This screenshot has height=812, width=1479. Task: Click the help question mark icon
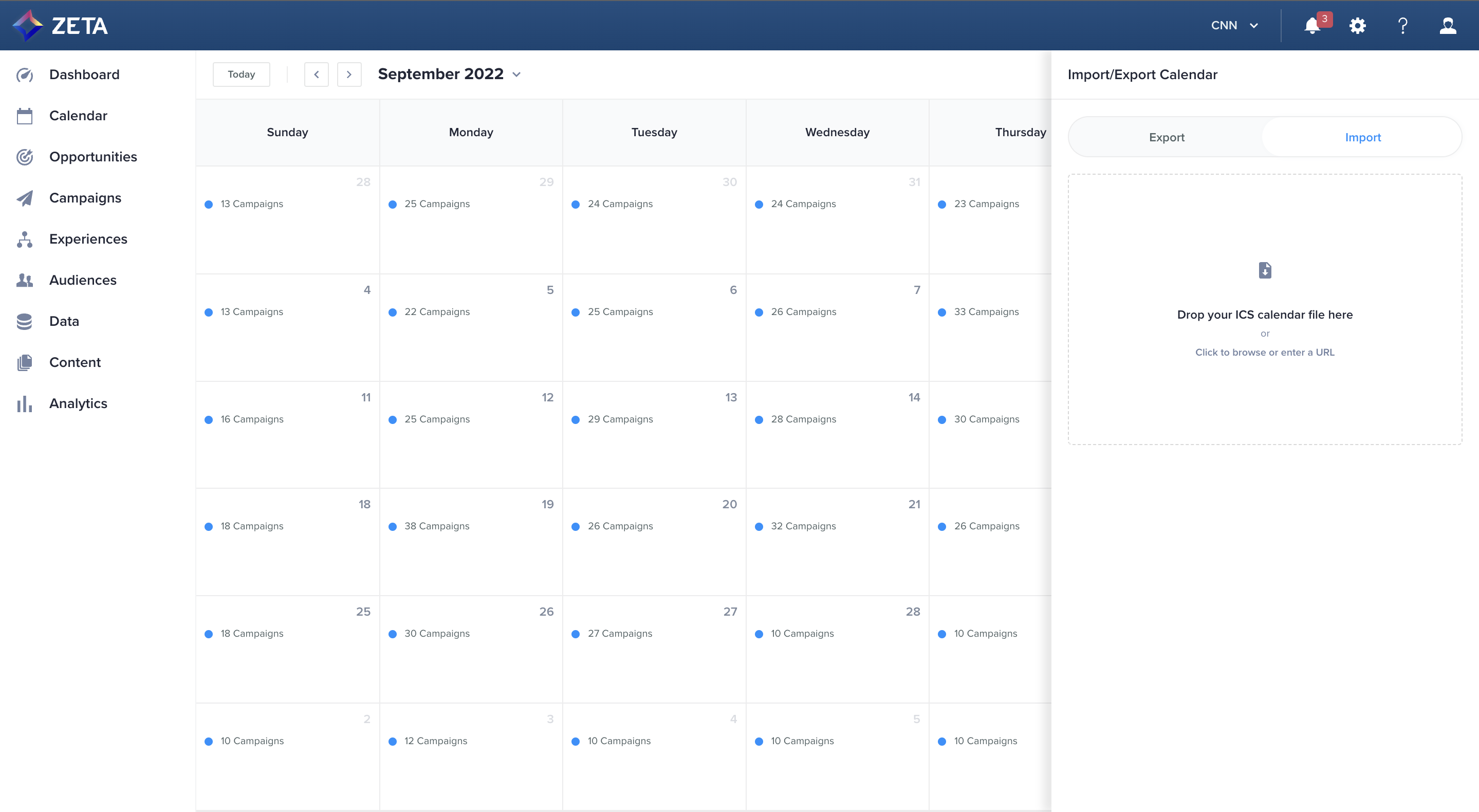click(x=1402, y=26)
